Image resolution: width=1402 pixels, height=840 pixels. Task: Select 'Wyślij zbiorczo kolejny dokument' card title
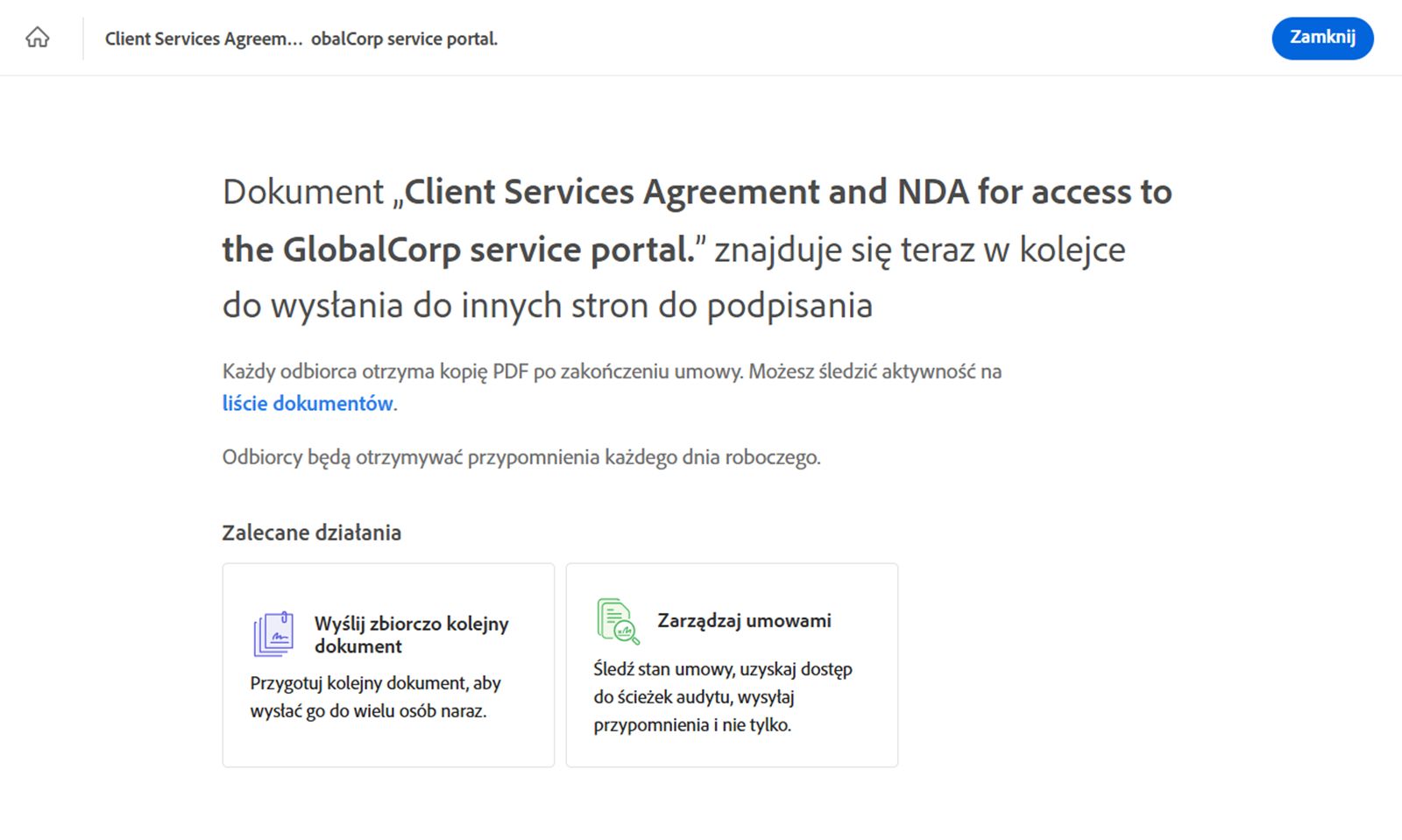click(x=411, y=634)
